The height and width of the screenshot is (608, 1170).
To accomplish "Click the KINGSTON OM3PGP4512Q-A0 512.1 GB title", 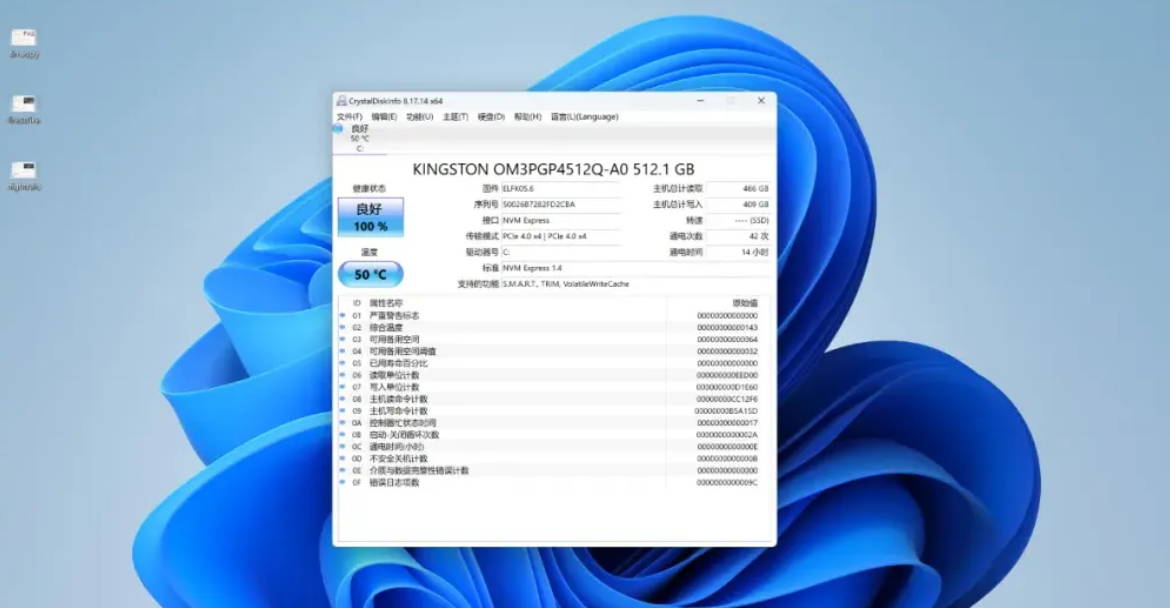I will pos(554,169).
